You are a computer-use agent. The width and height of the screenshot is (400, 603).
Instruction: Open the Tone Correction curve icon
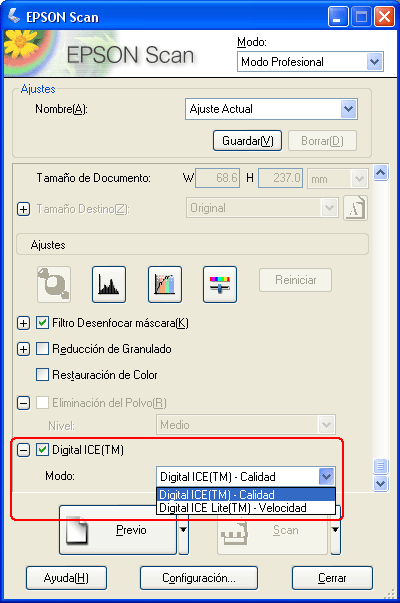[x=165, y=284]
